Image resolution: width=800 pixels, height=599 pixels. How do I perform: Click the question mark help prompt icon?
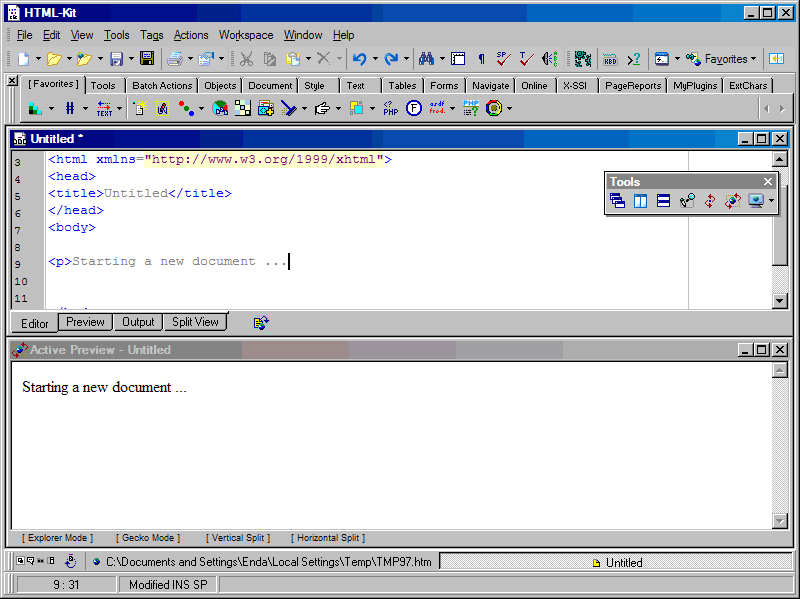coord(634,59)
